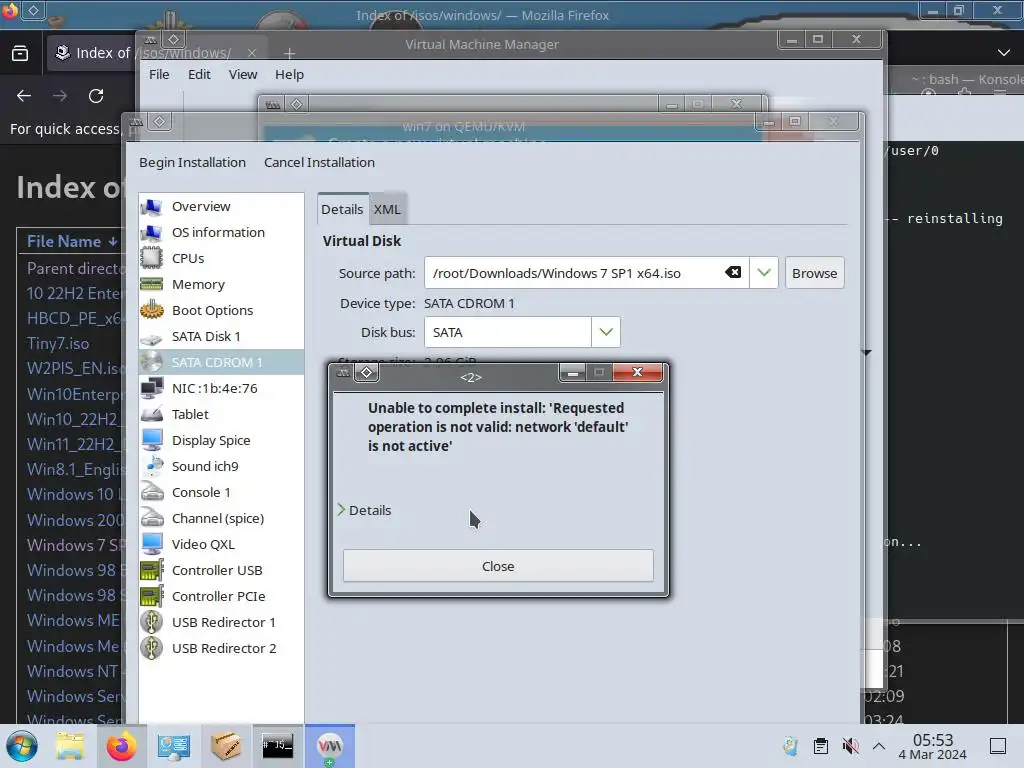The image size is (1024, 768).
Task: Select Memory module icon in sidebar
Action: (x=152, y=284)
